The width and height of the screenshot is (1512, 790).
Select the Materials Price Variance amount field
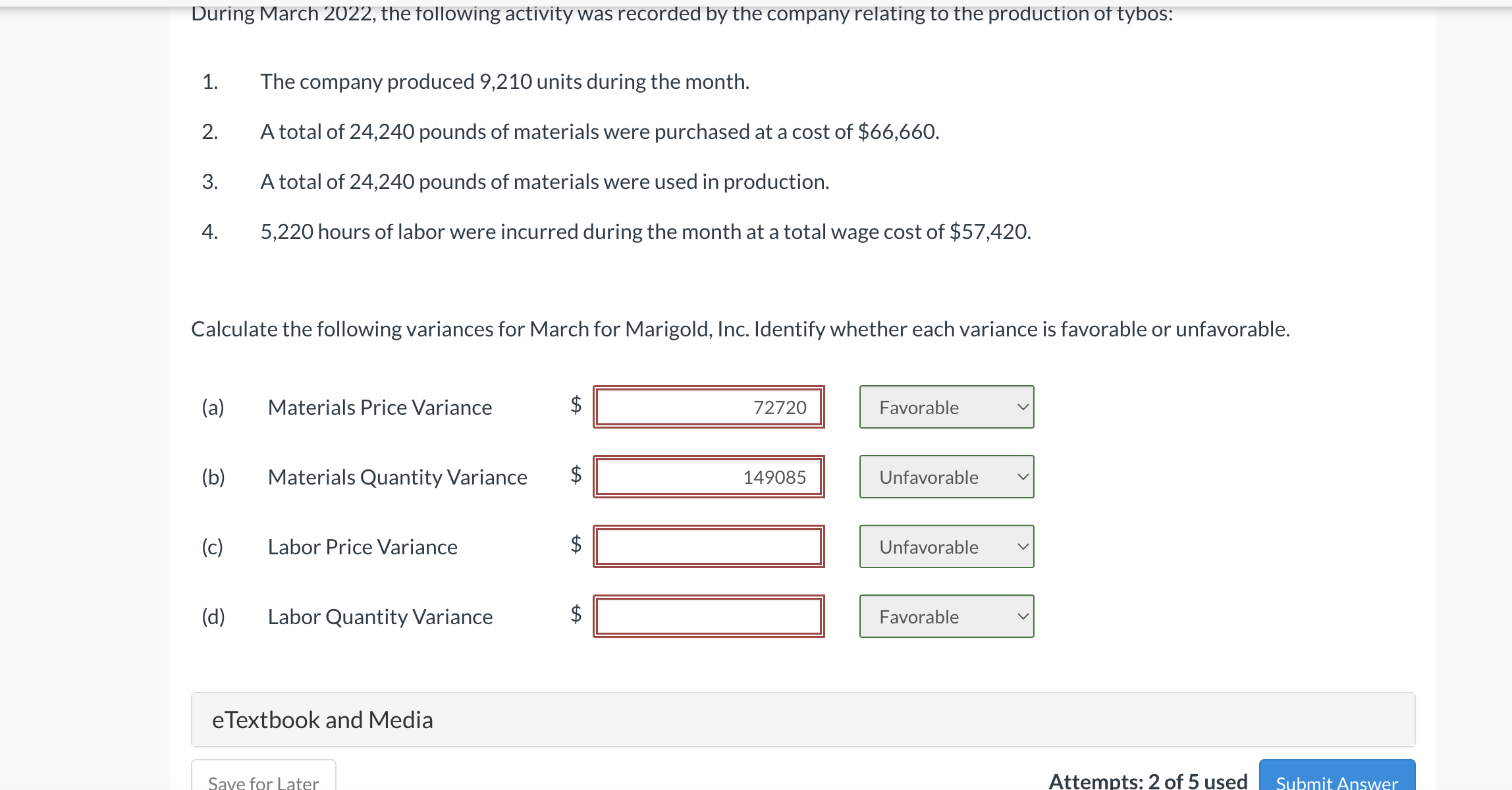(x=708, y=407)
